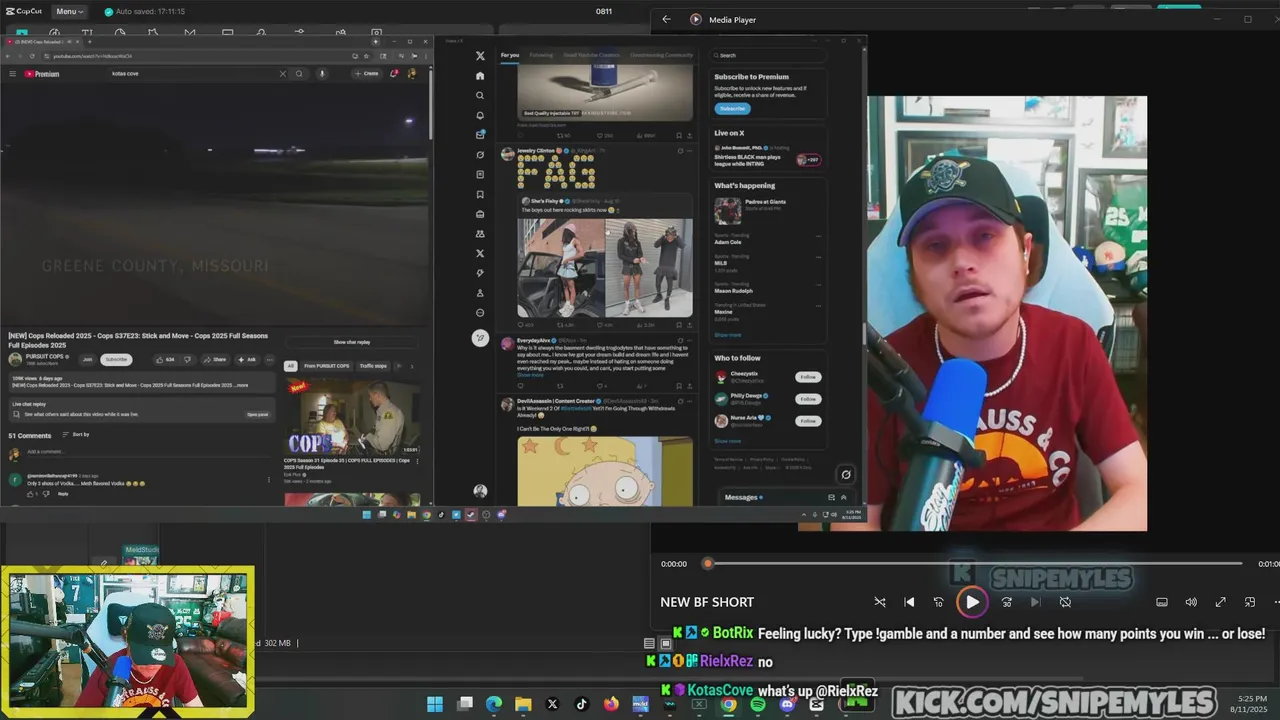Switch to the Following tab on X

541,55
